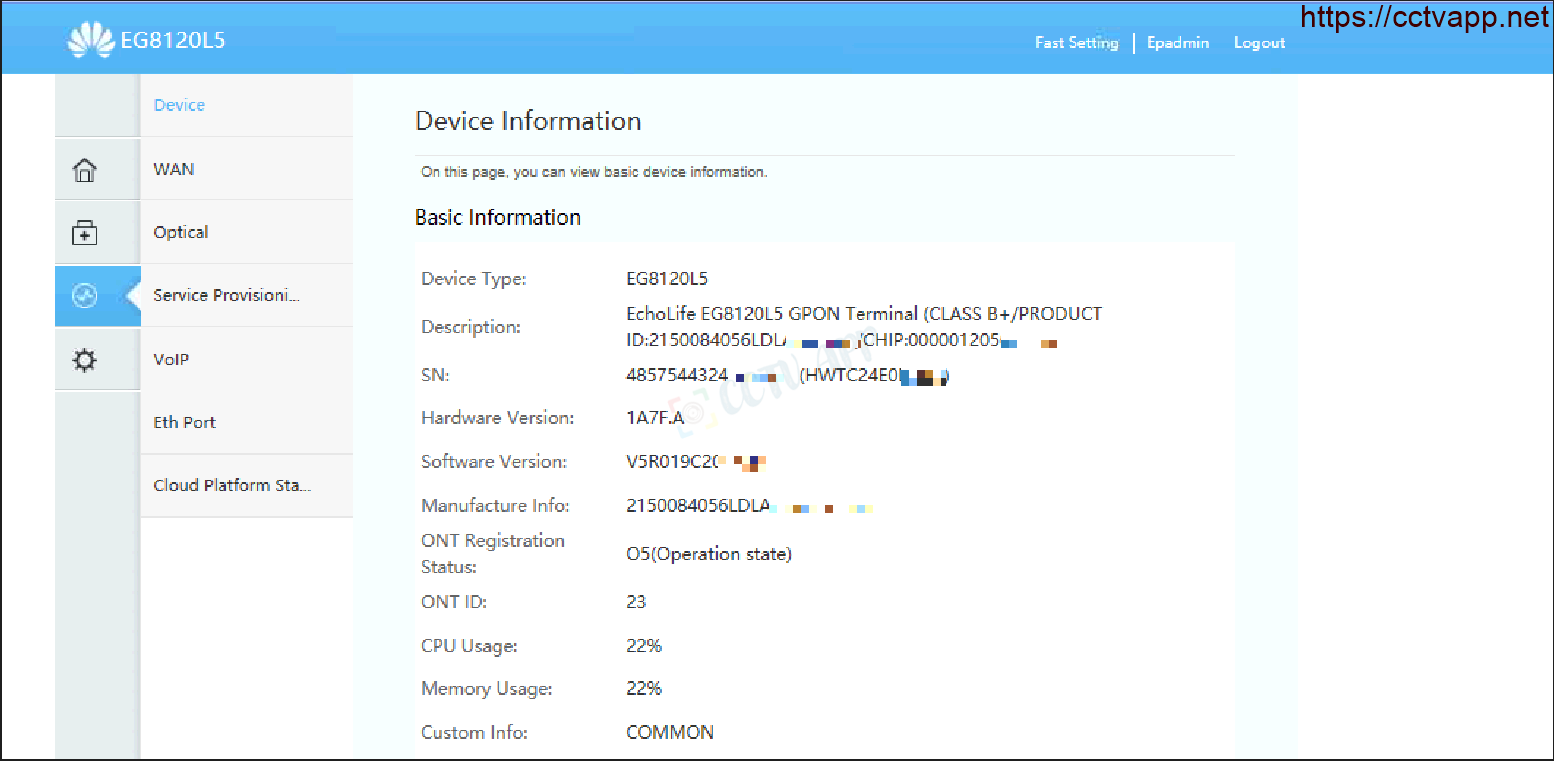Click the Fast Setting link

pyautogui.click(x=1076, y=43)
